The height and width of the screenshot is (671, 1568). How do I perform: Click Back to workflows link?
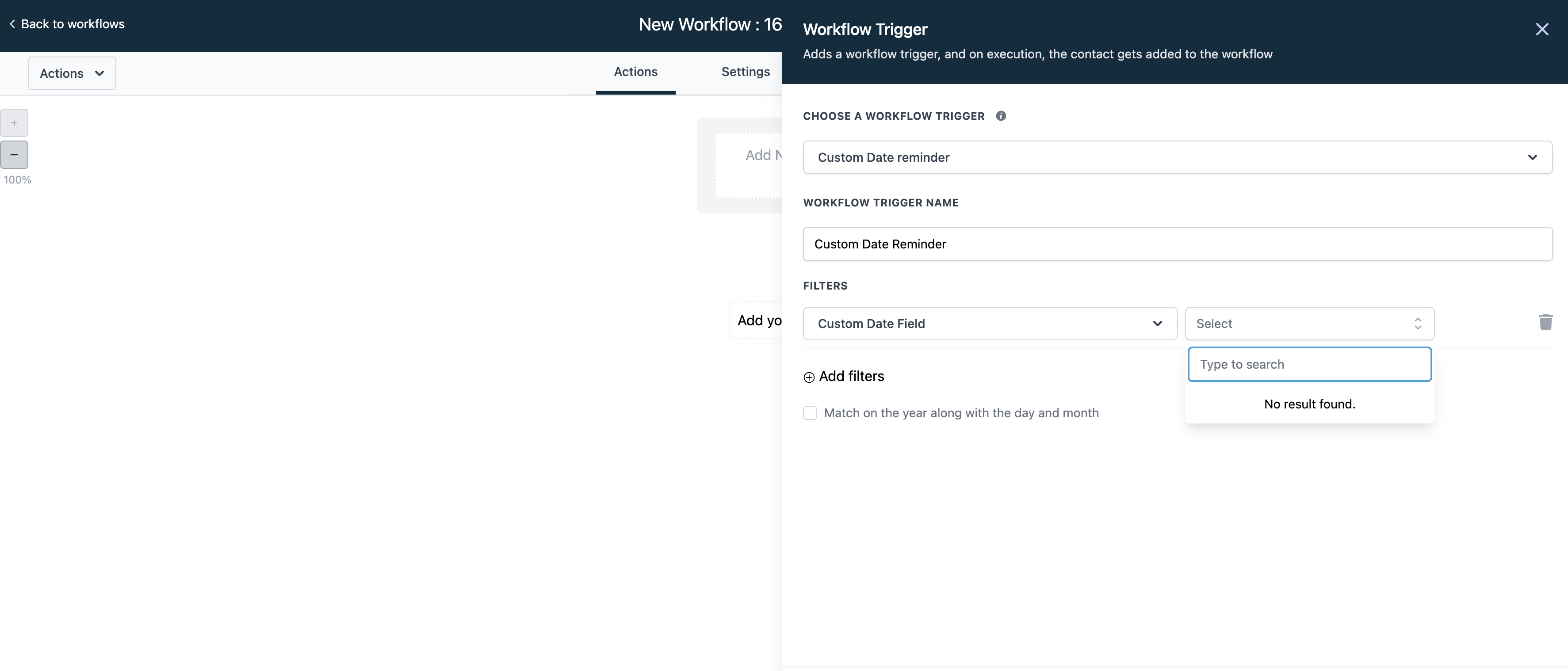point(73,24)
